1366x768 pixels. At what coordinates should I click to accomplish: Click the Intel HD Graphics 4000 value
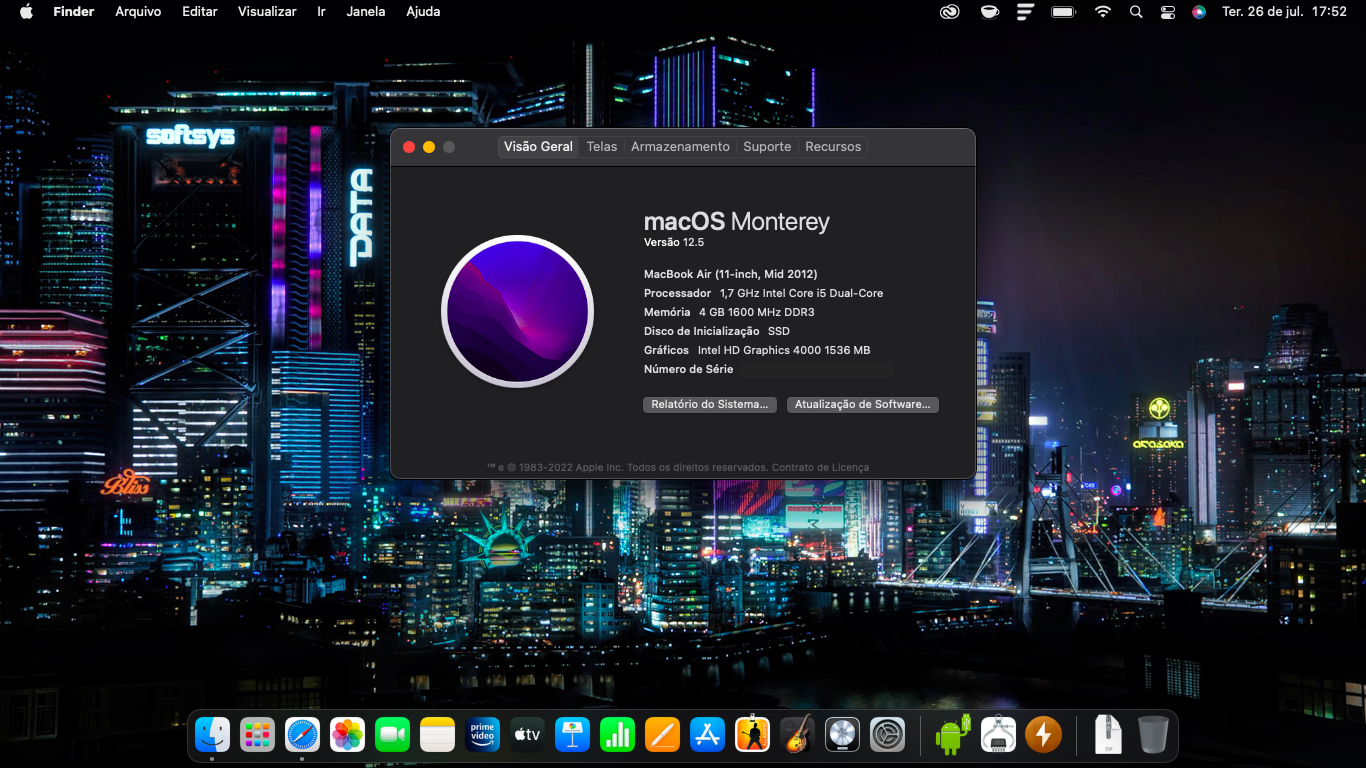pyautogui.click(x=784, y=350)
